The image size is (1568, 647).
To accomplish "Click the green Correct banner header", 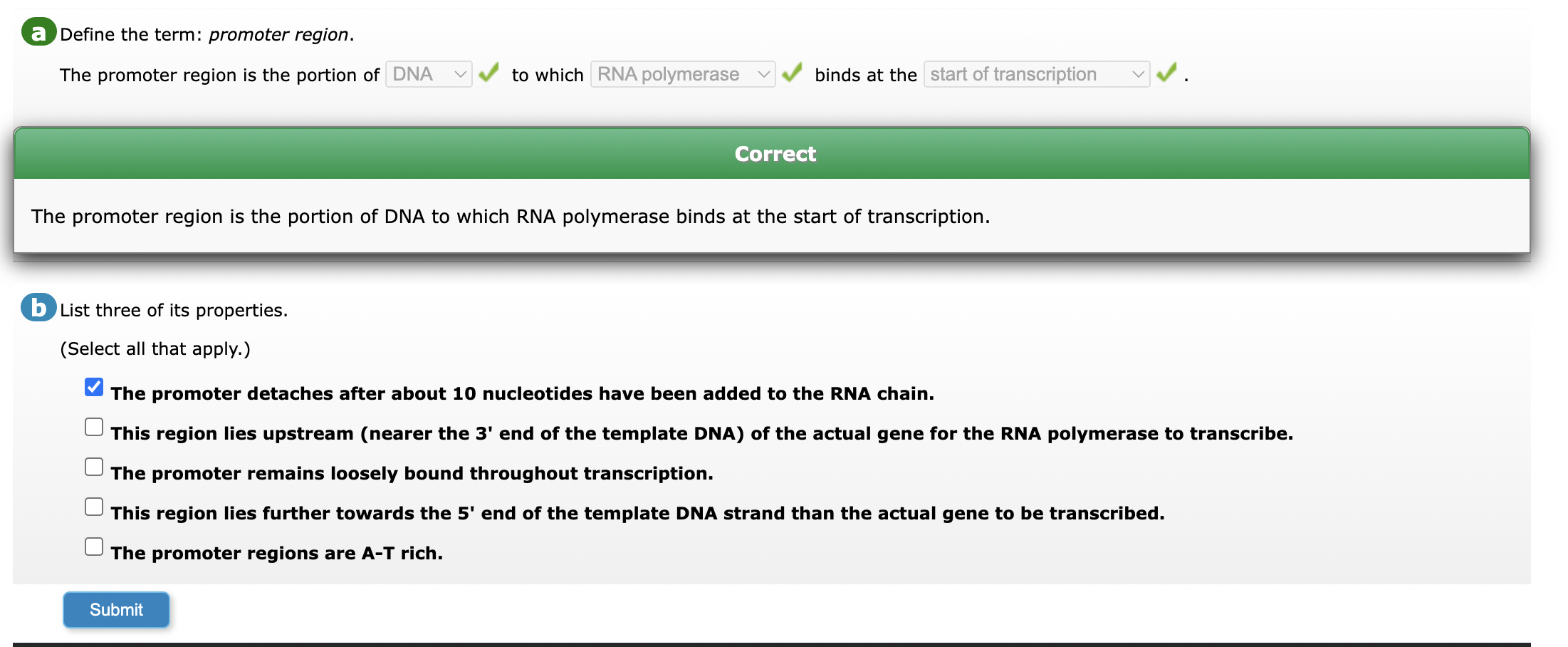I will [x=772, y=154].
